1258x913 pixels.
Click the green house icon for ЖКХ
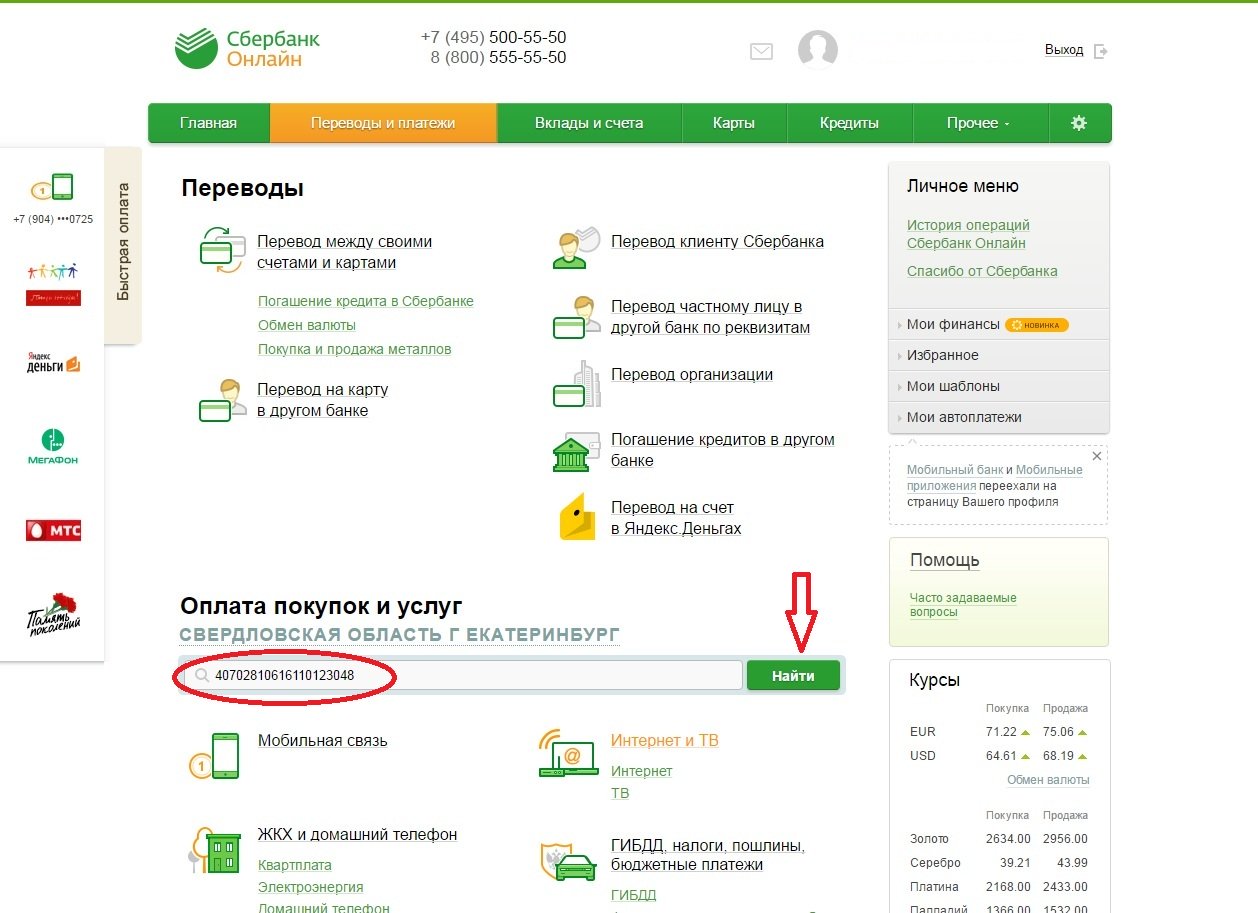pyautogui.click(x=216, y=850)
